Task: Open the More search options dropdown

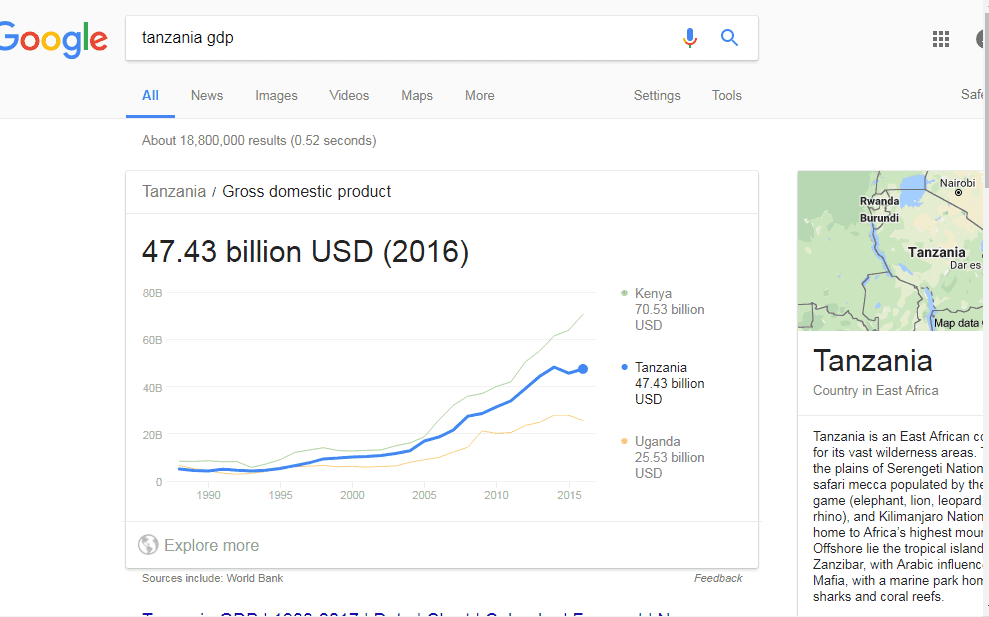Action: click(479, 95)
